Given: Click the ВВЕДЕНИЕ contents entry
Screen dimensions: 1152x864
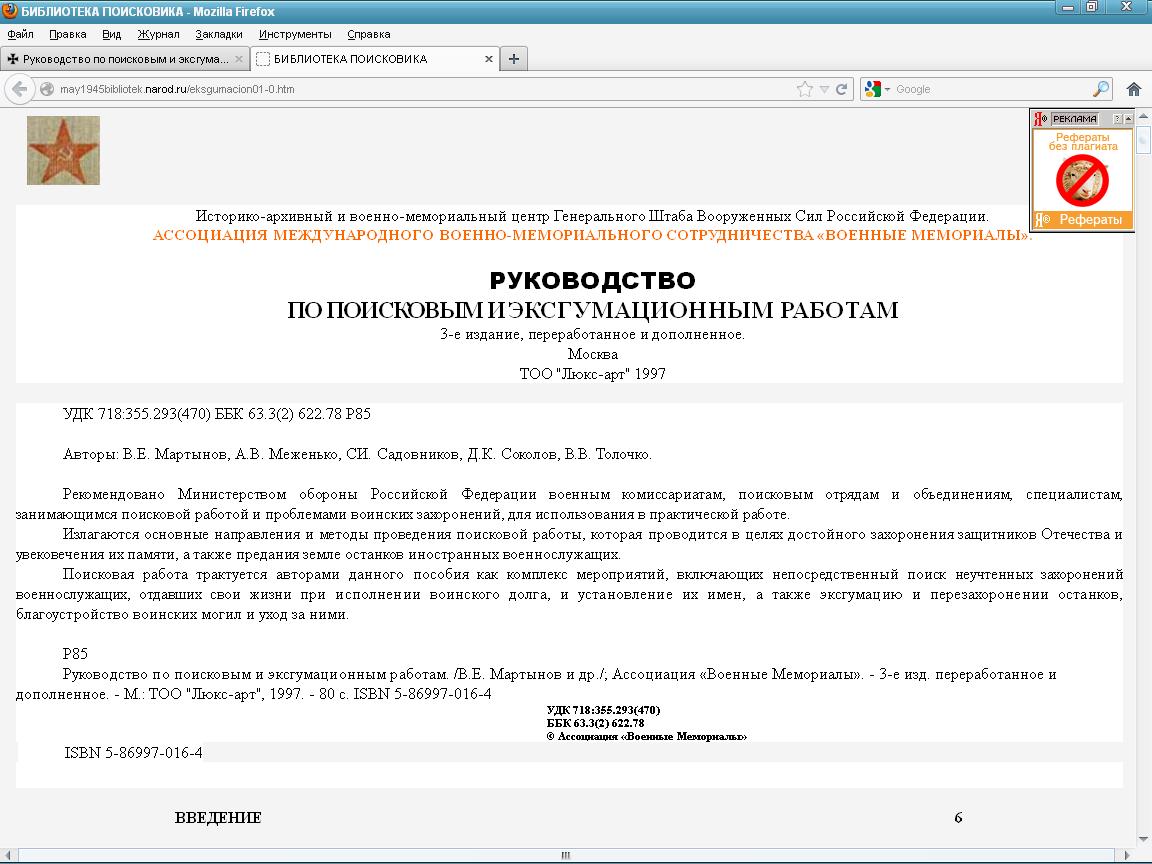Looking at the screenshot, I should [218, 818].
